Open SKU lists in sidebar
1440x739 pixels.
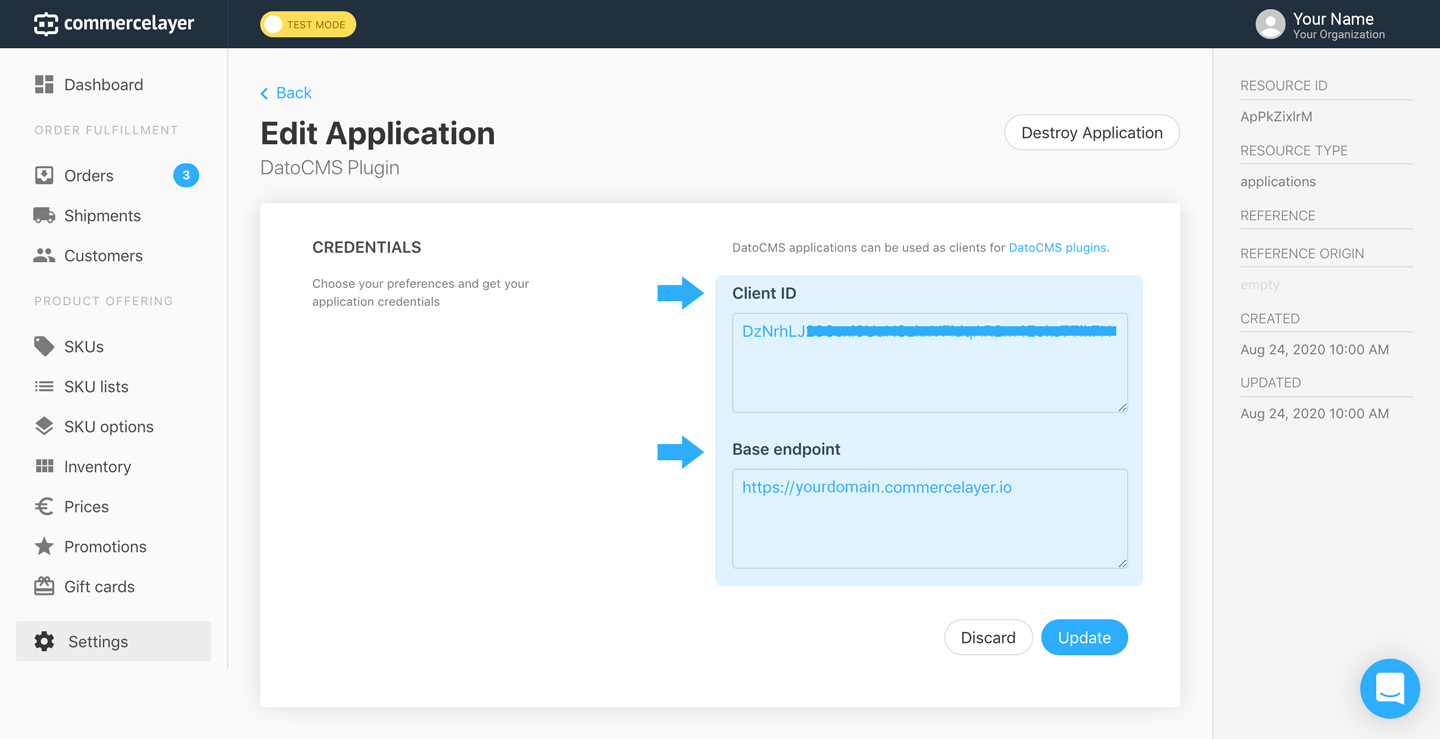[96, 387]
